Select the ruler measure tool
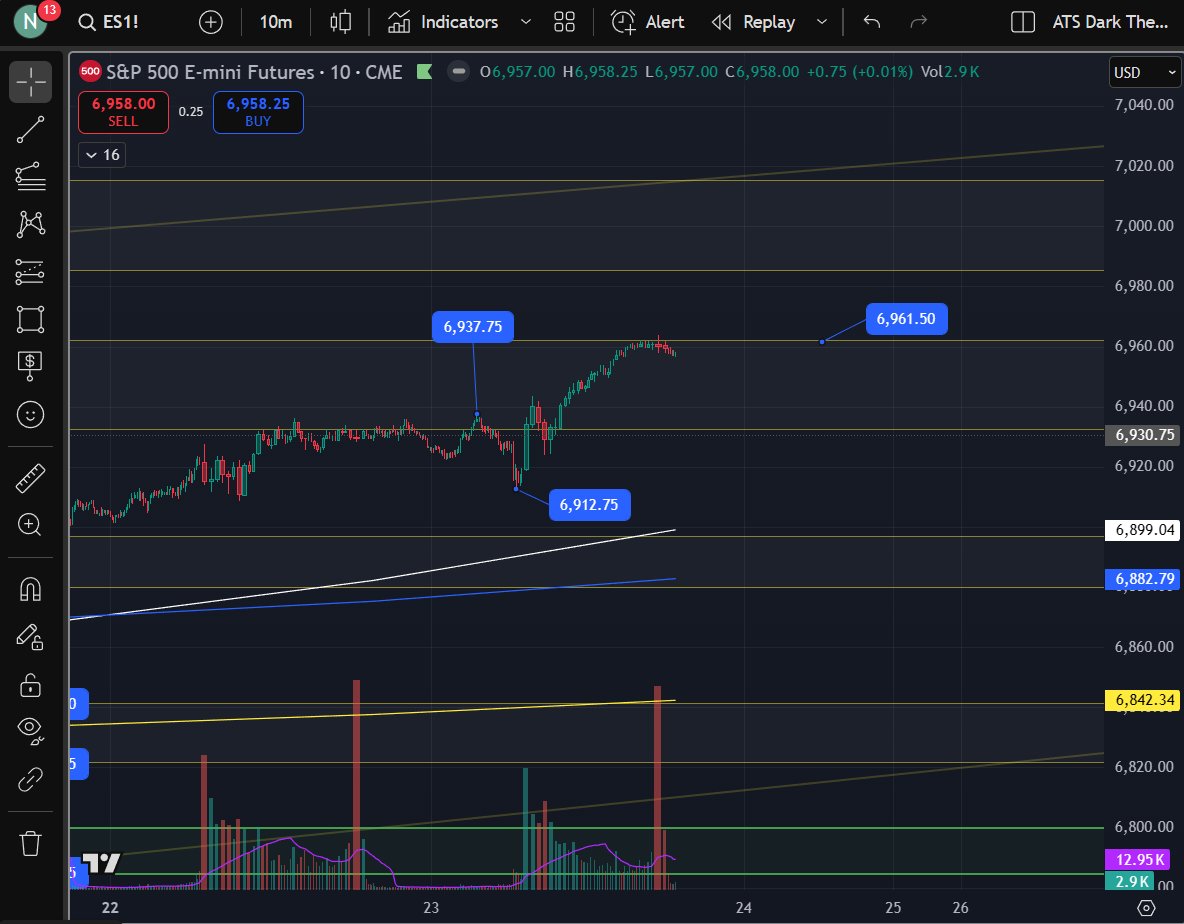The height and width of the screenshot is (924, 1184). 30,479
